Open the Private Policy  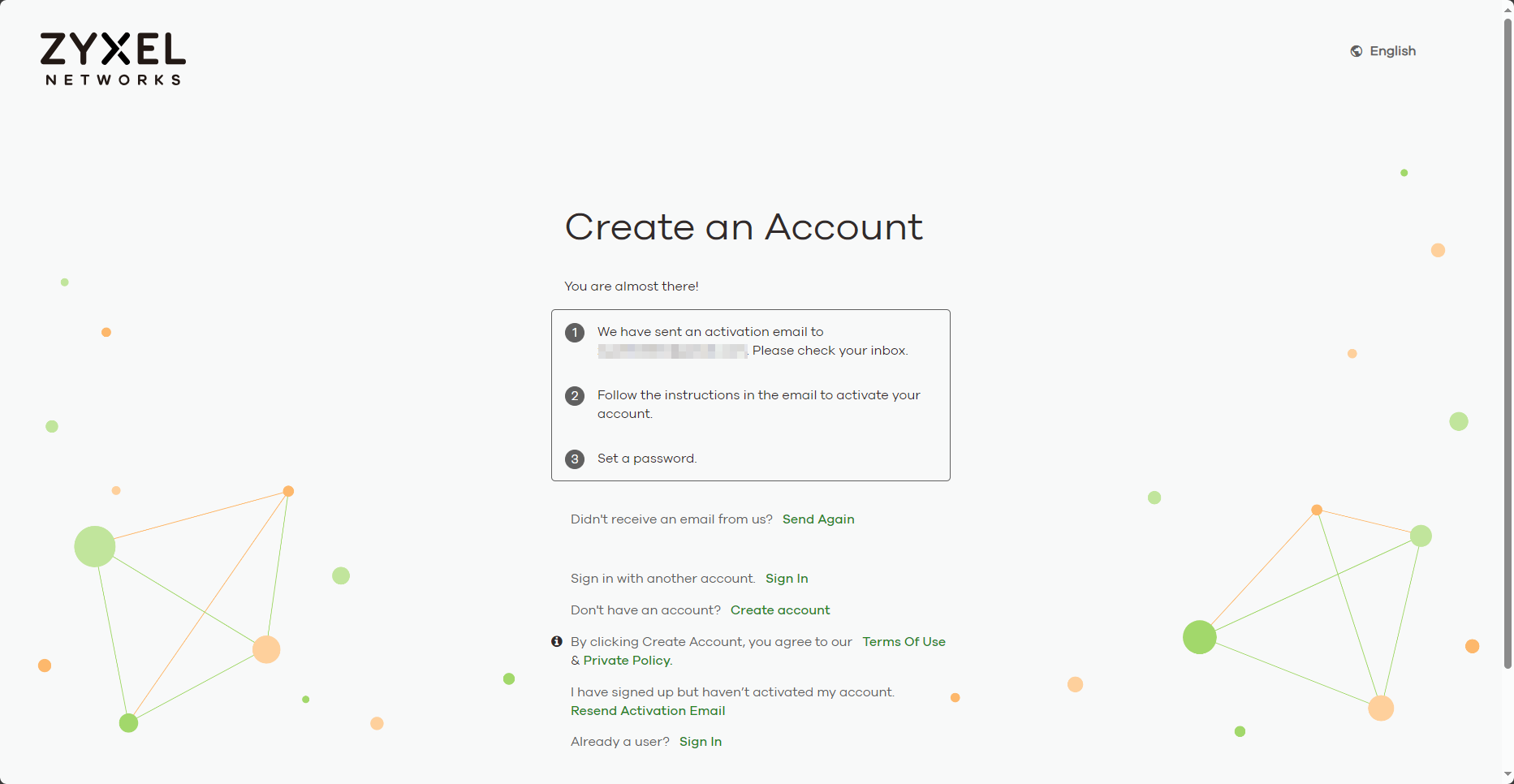626,660
